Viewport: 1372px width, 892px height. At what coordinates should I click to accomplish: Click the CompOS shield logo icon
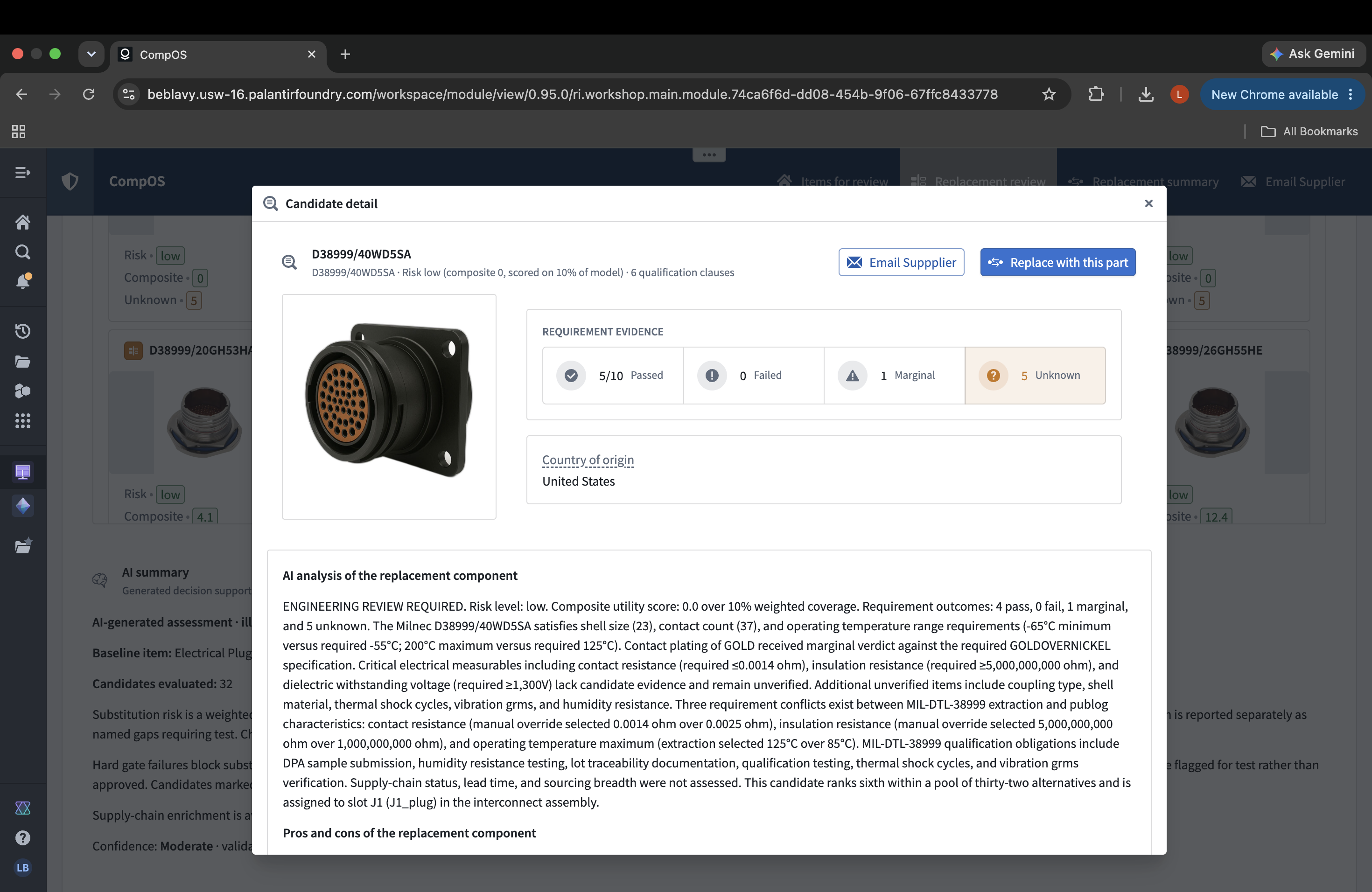[70, 181]
